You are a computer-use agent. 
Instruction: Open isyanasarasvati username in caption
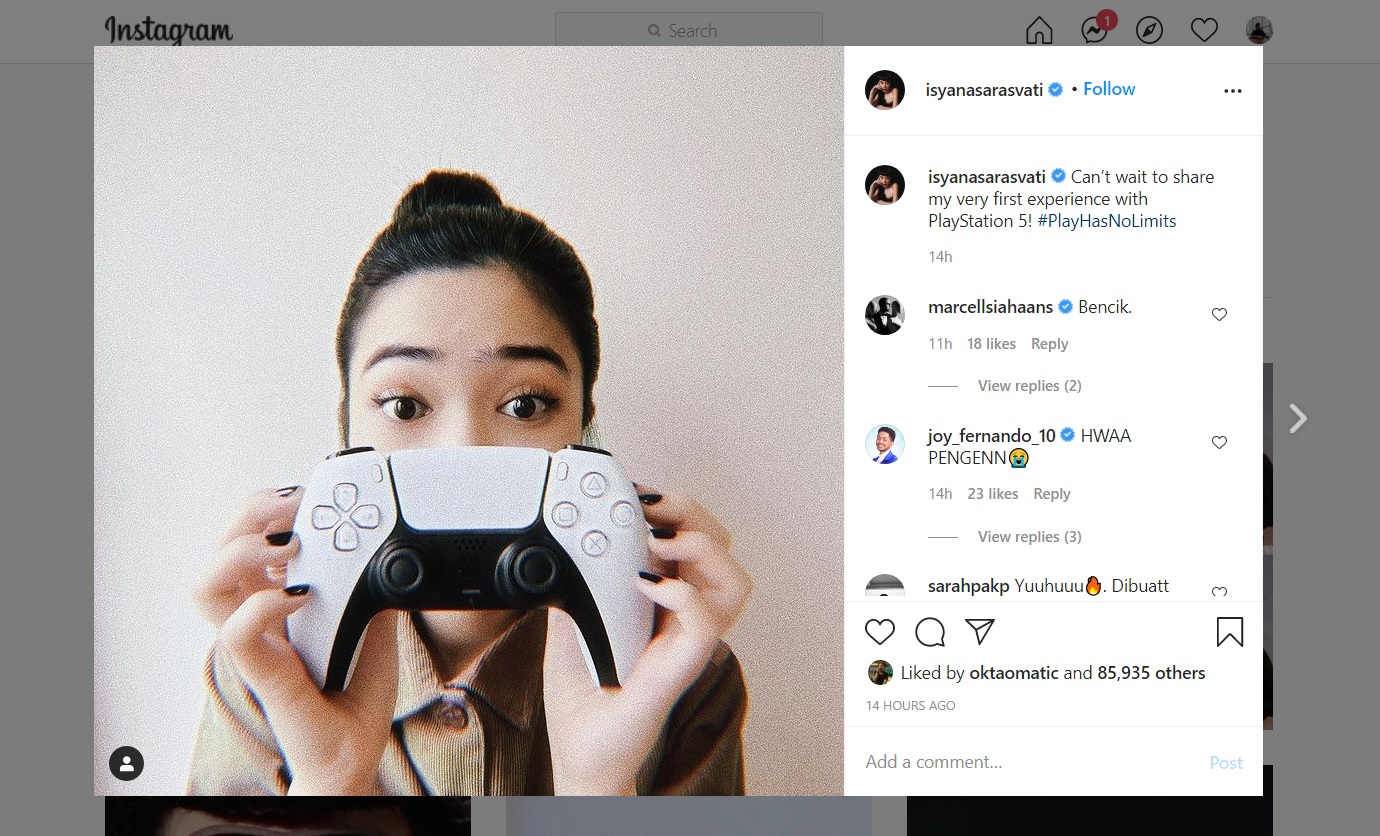pyautogui.click(x=987, y=177)
